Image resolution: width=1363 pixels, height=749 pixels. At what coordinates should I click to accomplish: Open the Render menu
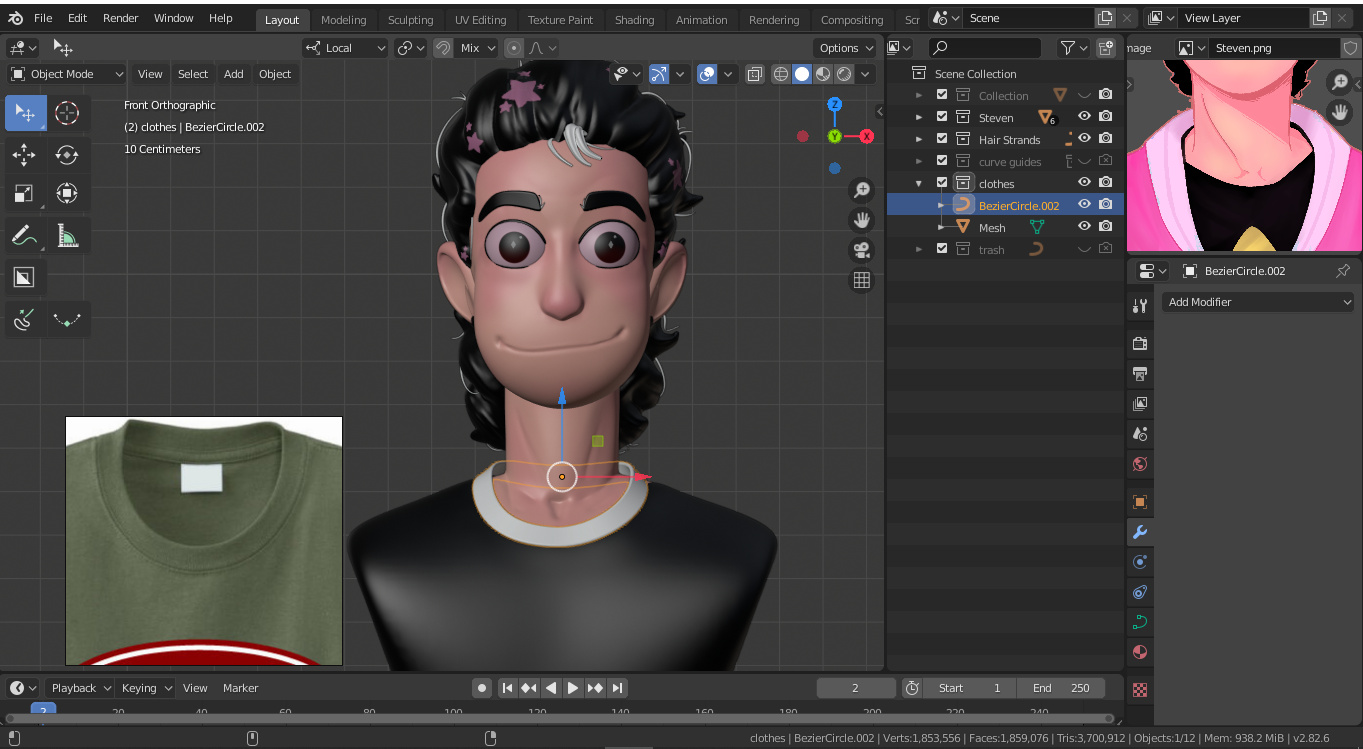pos(121,18)
